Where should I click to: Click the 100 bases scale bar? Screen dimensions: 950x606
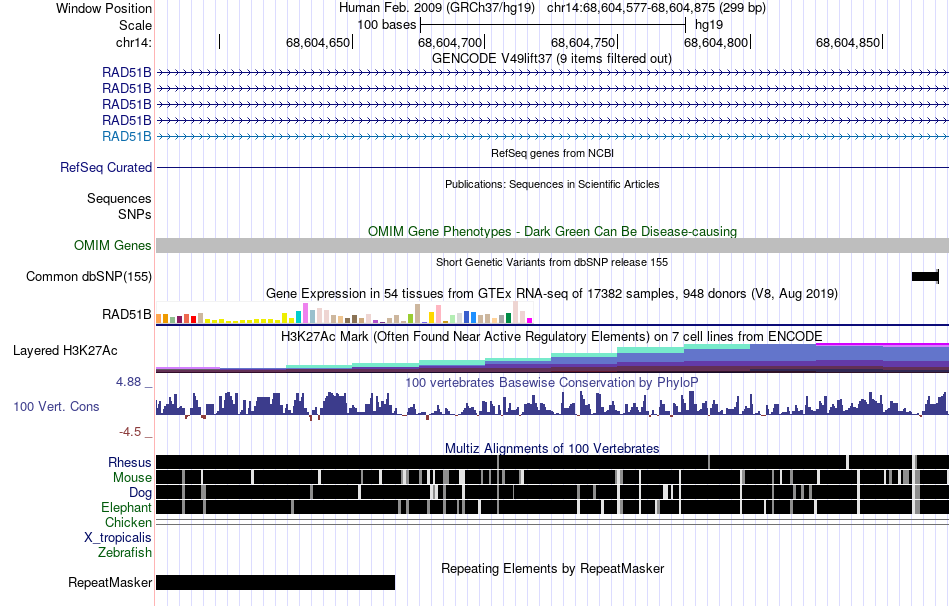pyautogui.click(x=553, y=25)
